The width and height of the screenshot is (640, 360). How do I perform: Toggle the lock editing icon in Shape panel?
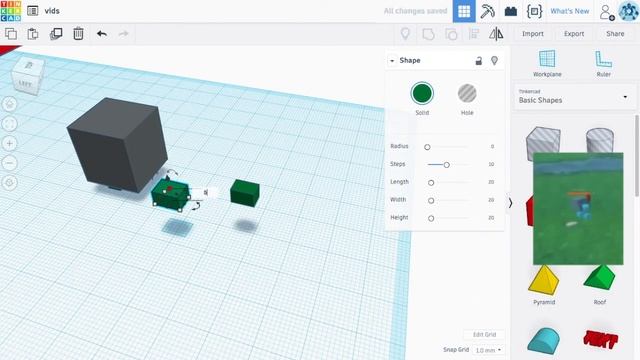(x=478, y=61)
